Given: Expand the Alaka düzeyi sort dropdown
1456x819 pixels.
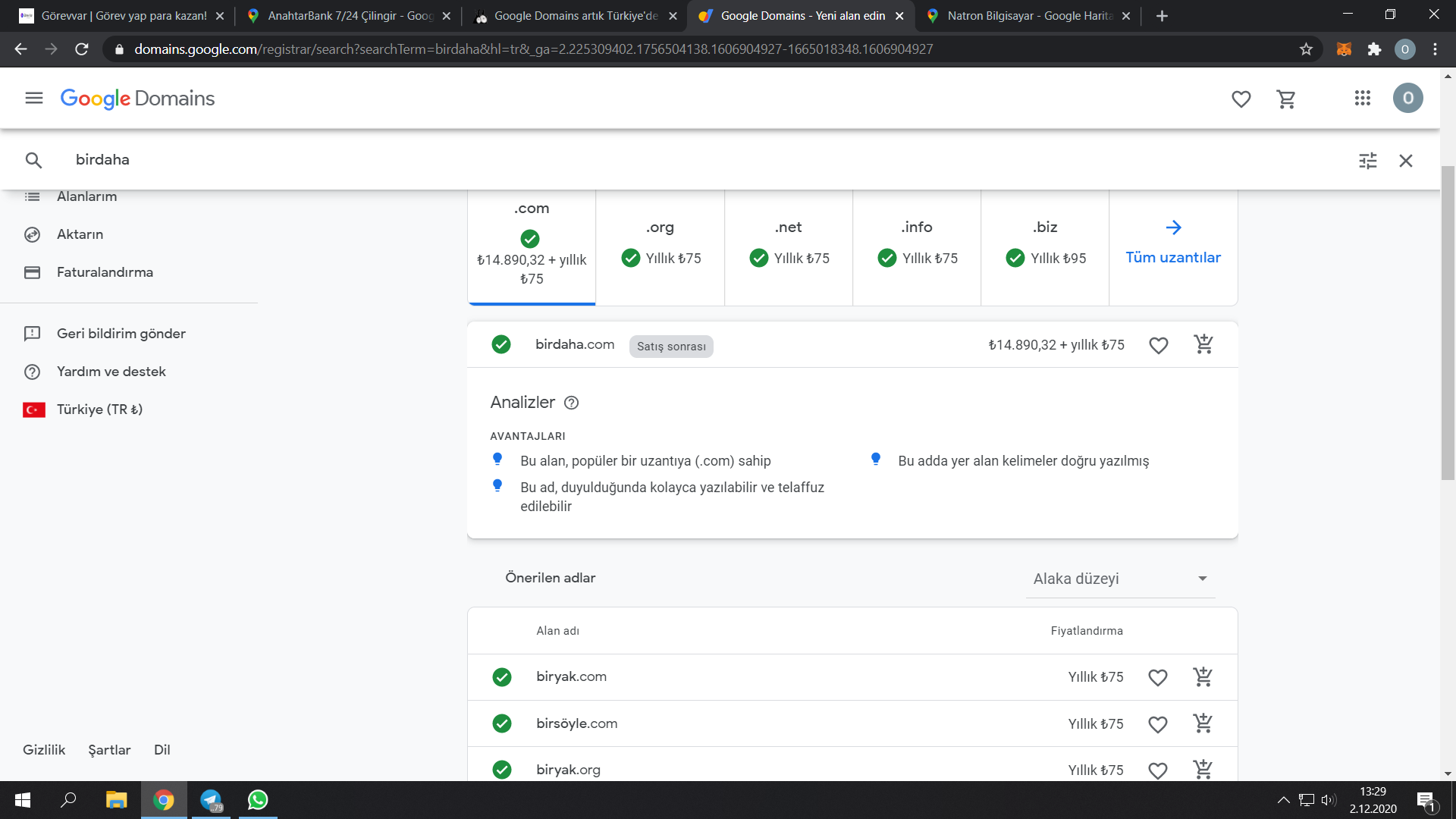Looking at the screenshot, I should click(x=1121, y=579).
